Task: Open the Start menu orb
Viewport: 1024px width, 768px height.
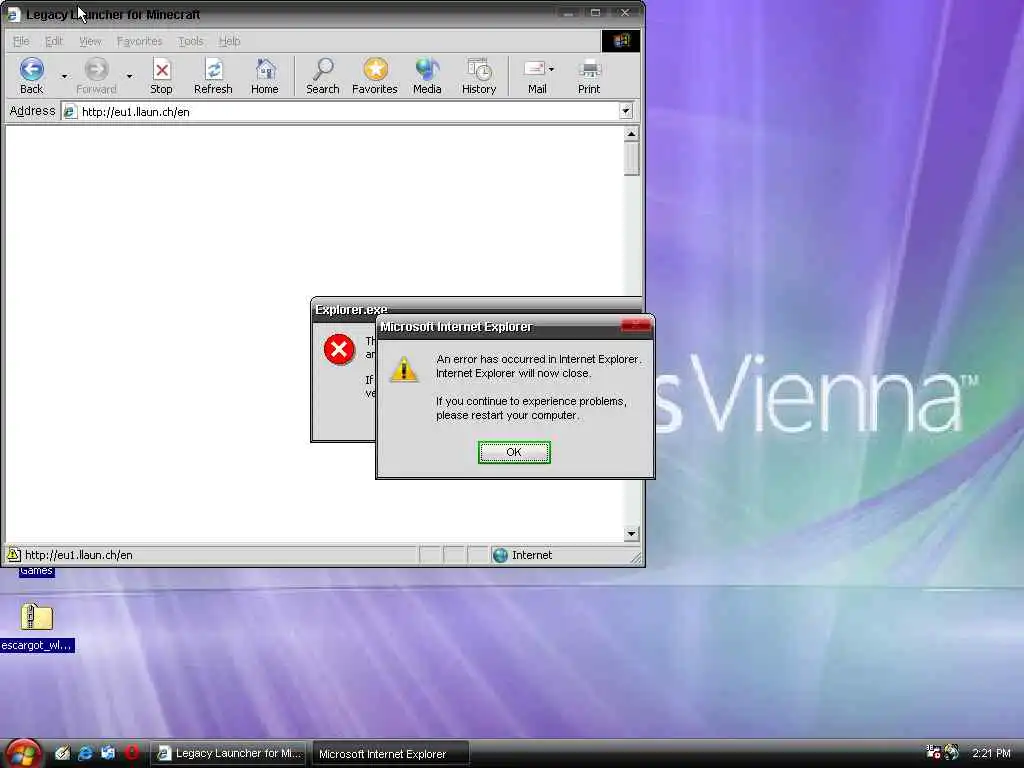Action: tap(22, 754)
